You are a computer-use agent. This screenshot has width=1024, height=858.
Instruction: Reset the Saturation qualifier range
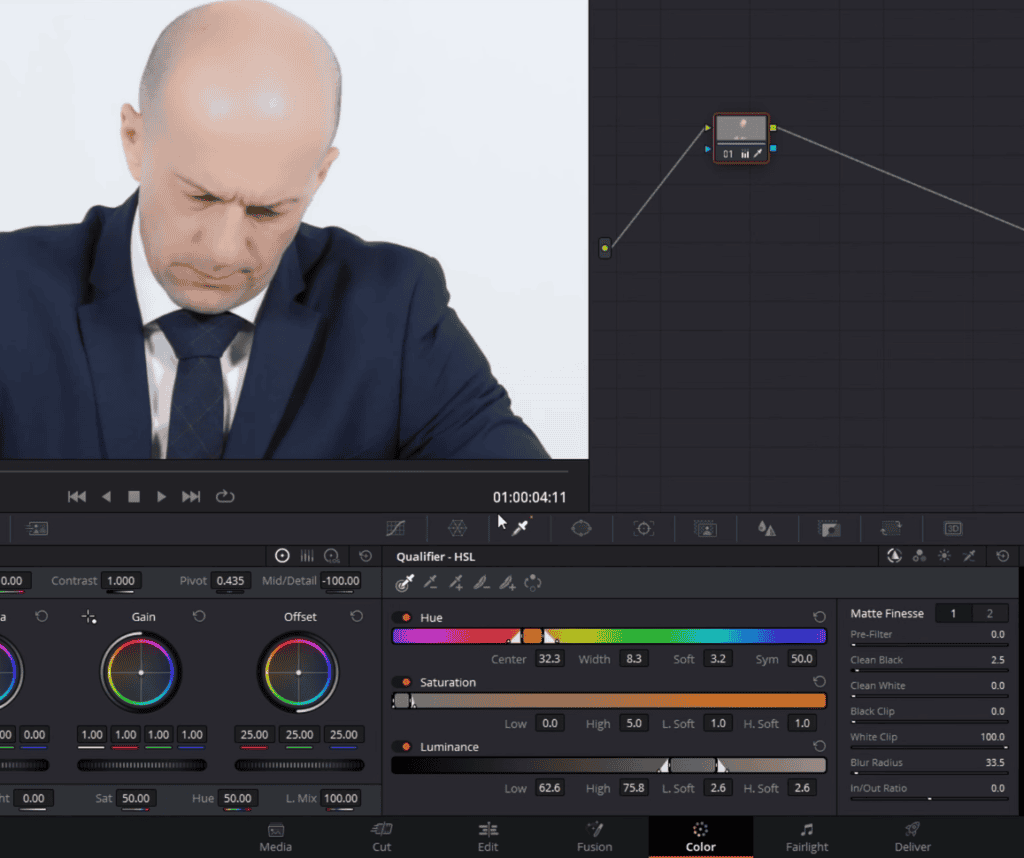tap(819, 681)
